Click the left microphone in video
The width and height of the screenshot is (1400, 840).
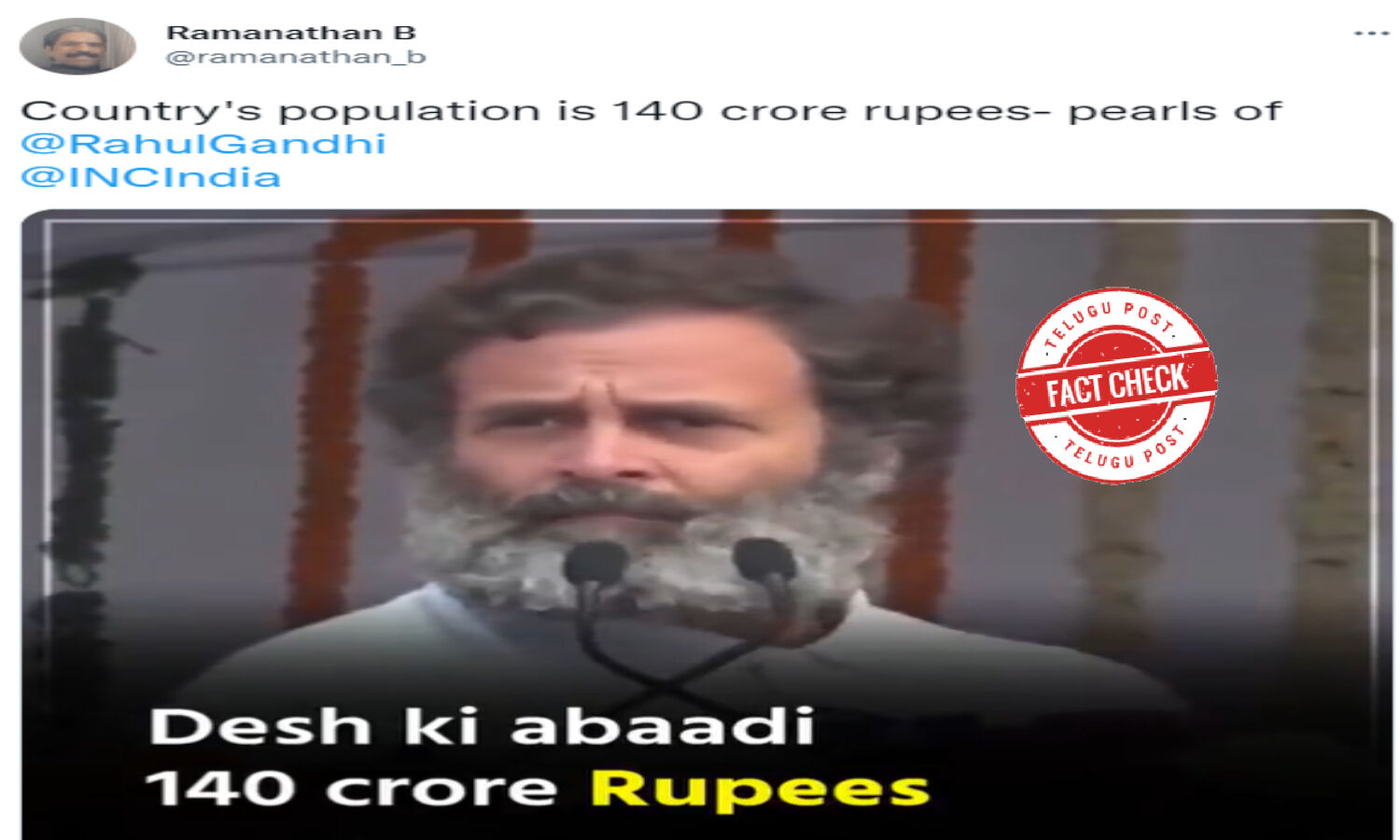595,567
